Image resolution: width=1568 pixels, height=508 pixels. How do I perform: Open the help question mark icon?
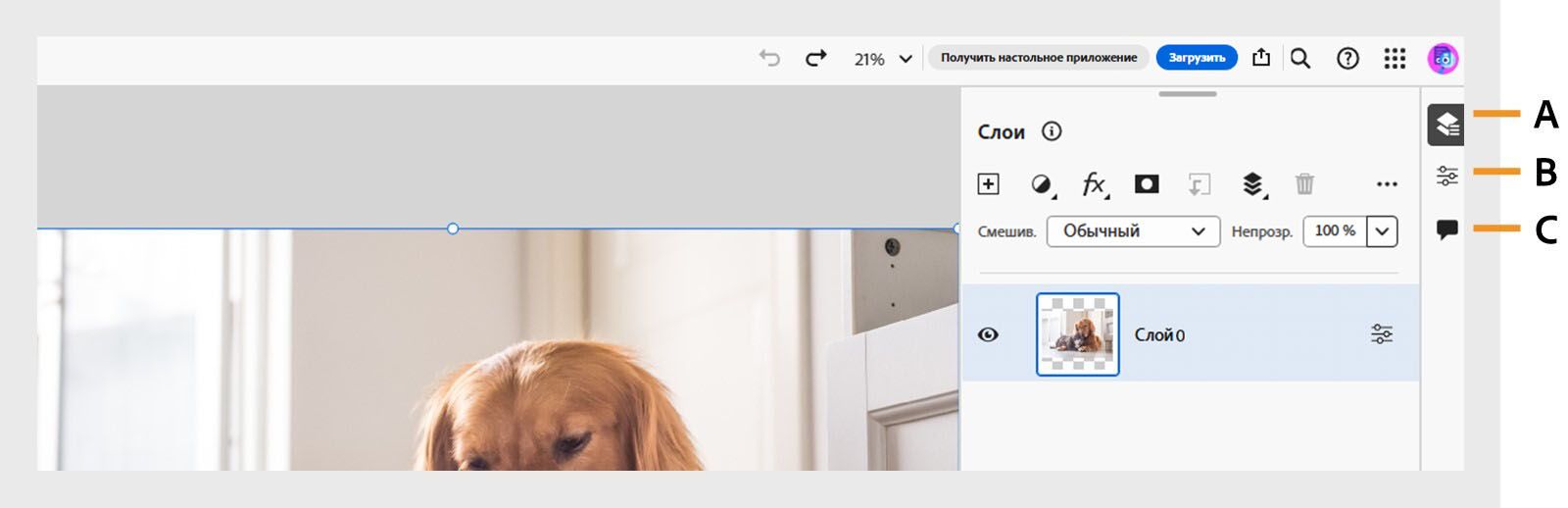[x=1347, y=59]
